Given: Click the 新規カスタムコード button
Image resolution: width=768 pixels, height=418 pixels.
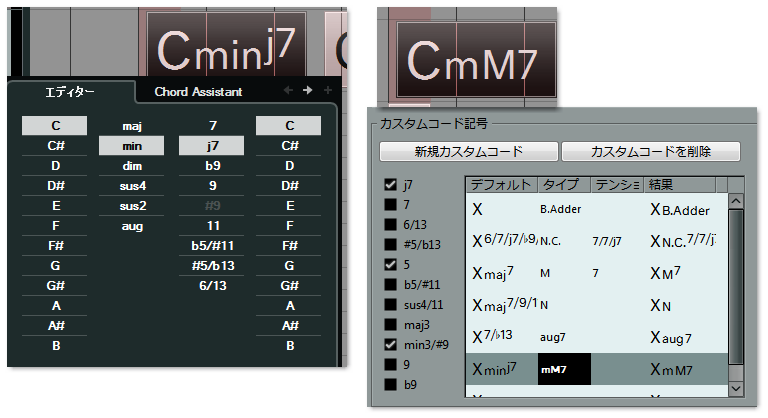Looking at the screenshot, I should [469, 151].
